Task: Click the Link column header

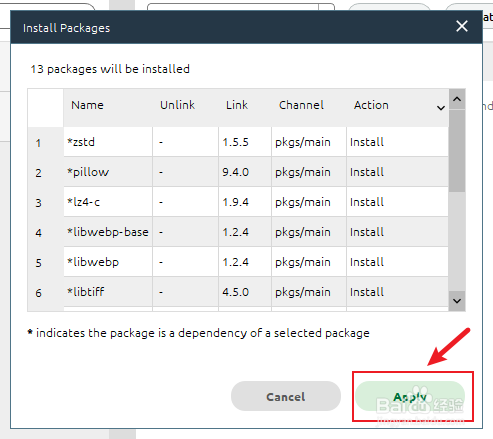Action: click(237, 105)
